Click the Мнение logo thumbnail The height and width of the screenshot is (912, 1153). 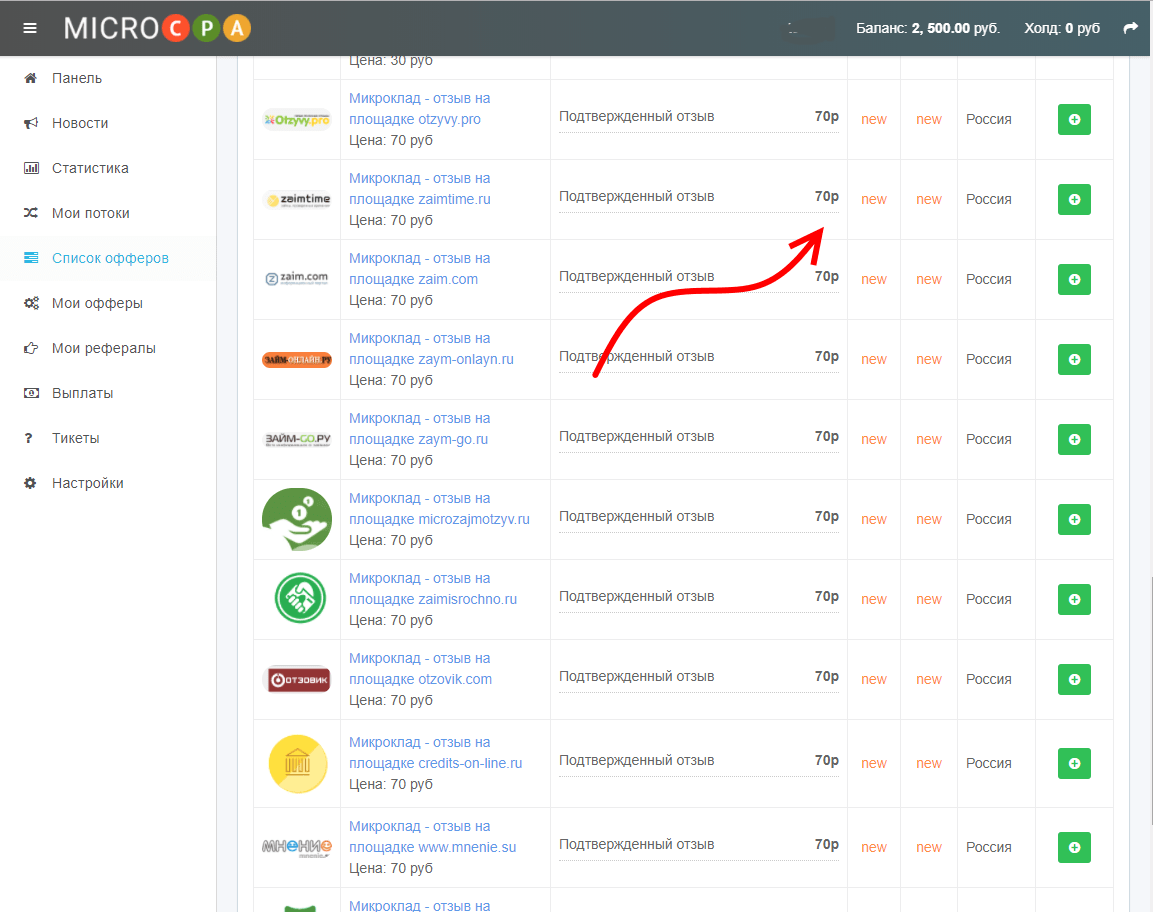point(297,848)
